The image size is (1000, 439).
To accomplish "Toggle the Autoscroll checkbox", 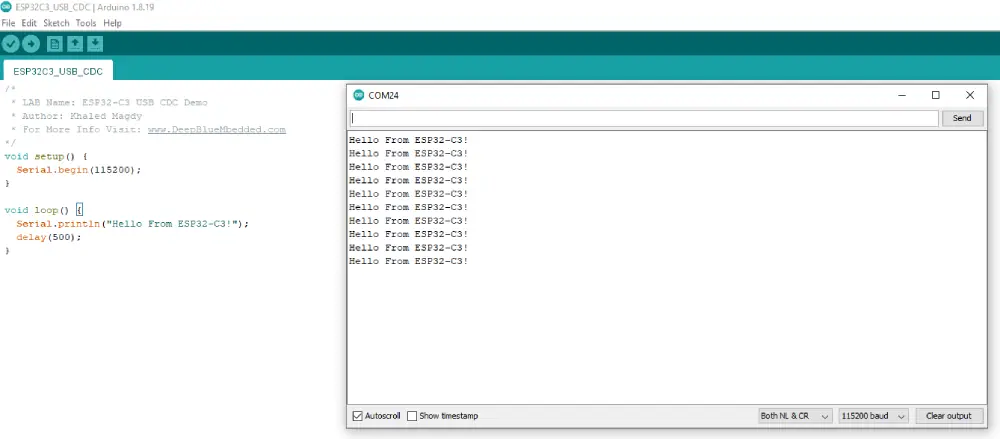I will pyautogui.click(x=358, y=416).
